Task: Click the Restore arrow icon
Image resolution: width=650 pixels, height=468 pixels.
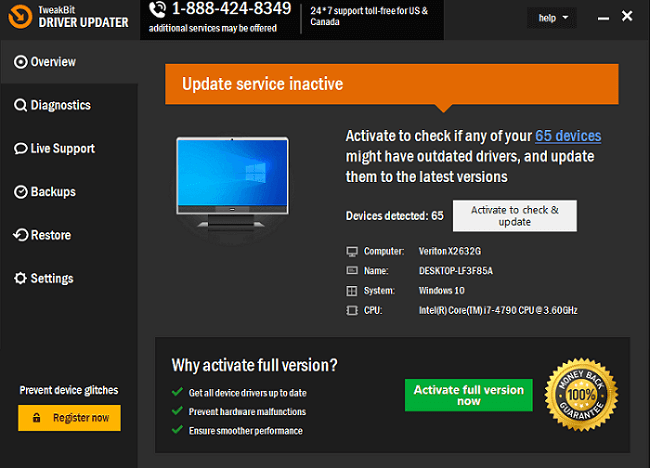Action: pyautogui.click(x=20, y=235)
